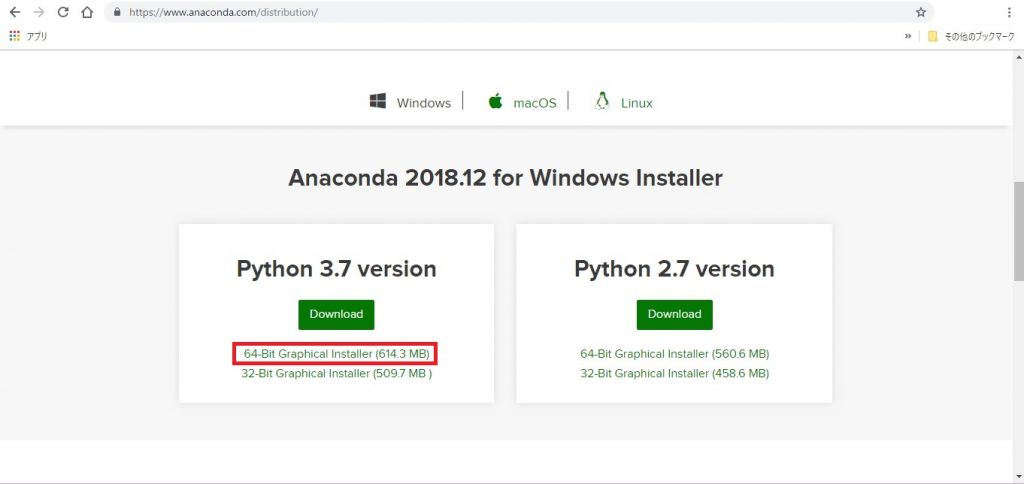This screenshot has height=484, width=1024.
Task: Reload the page with the refresh icon
Action: [63, 12]
